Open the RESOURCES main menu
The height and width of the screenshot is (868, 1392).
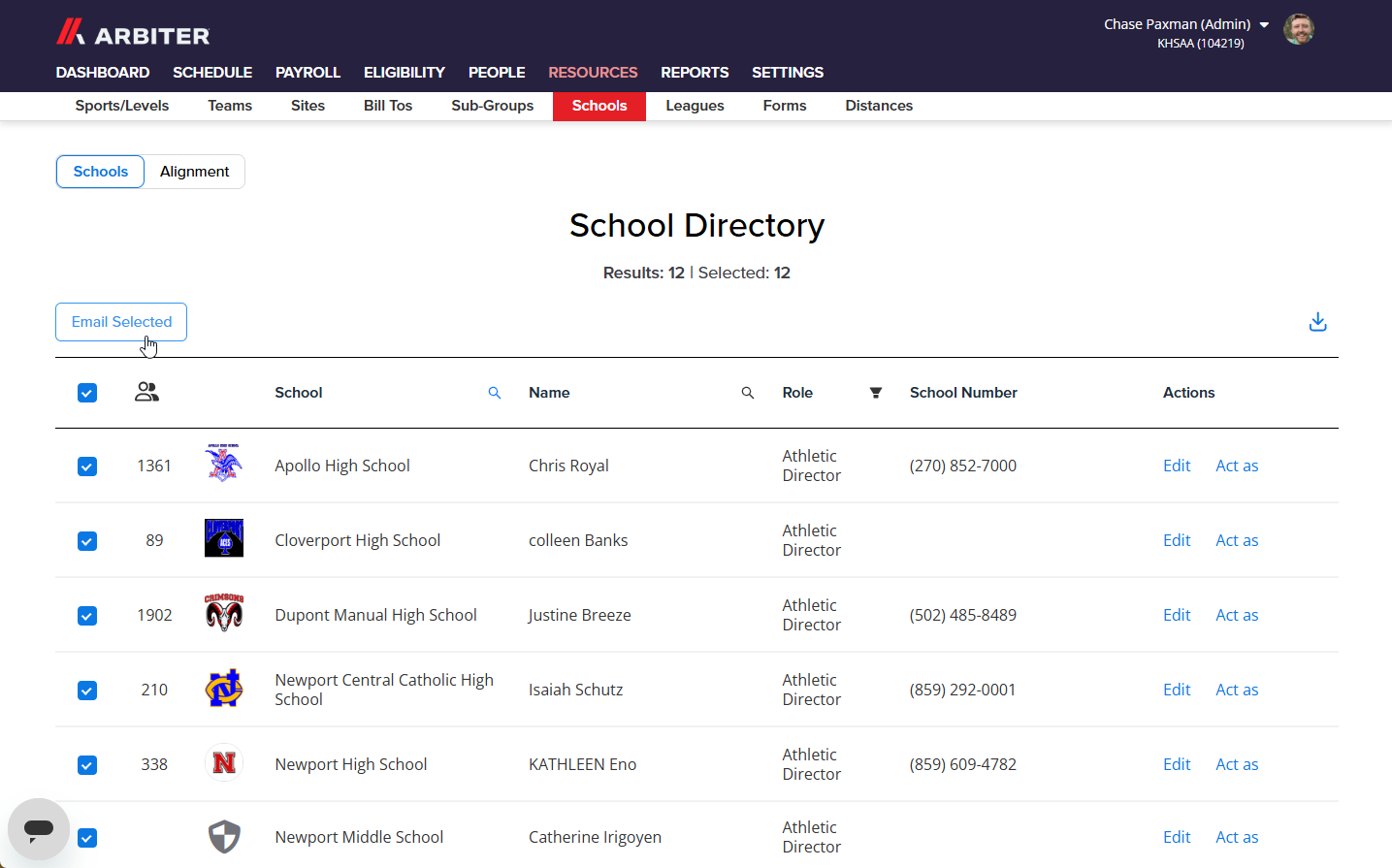[x=593, y=73]
